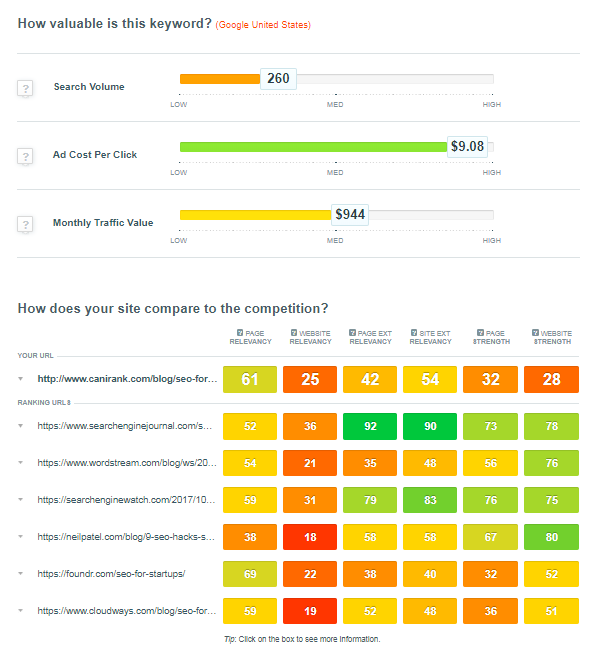Click the Google United States label
This screenshot has width=607, height=664.
pos(263,25)
